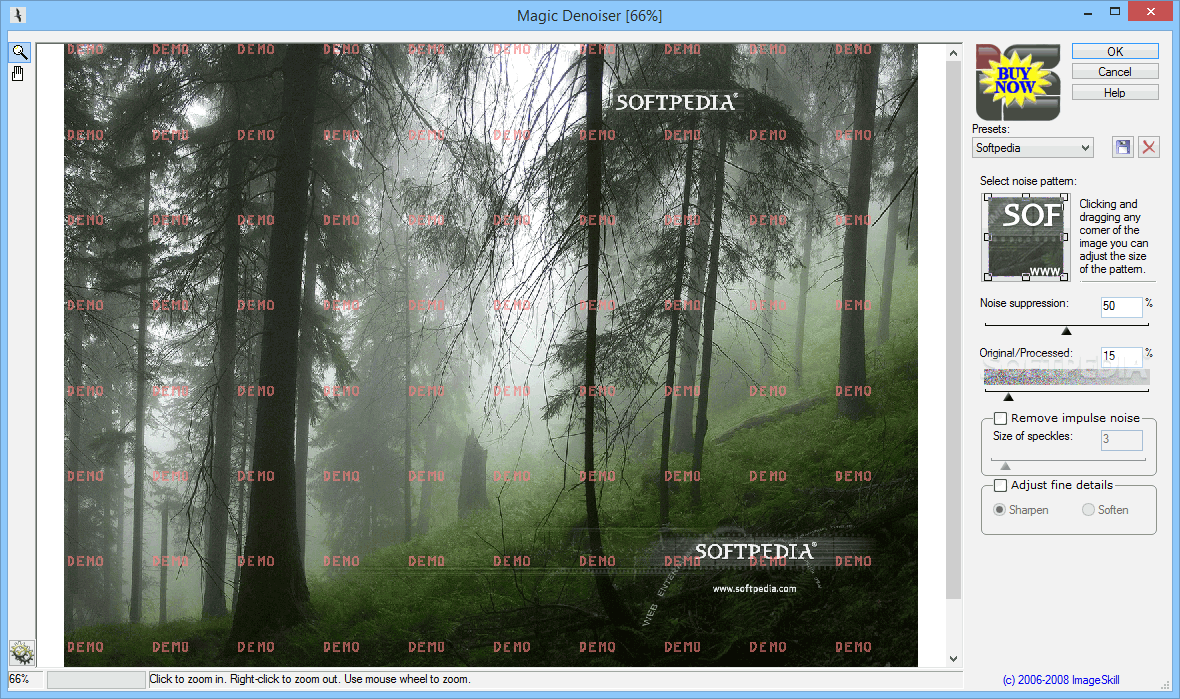
Task: Click the top-left handle of pattern thumbnail
Action: point(987,197)
